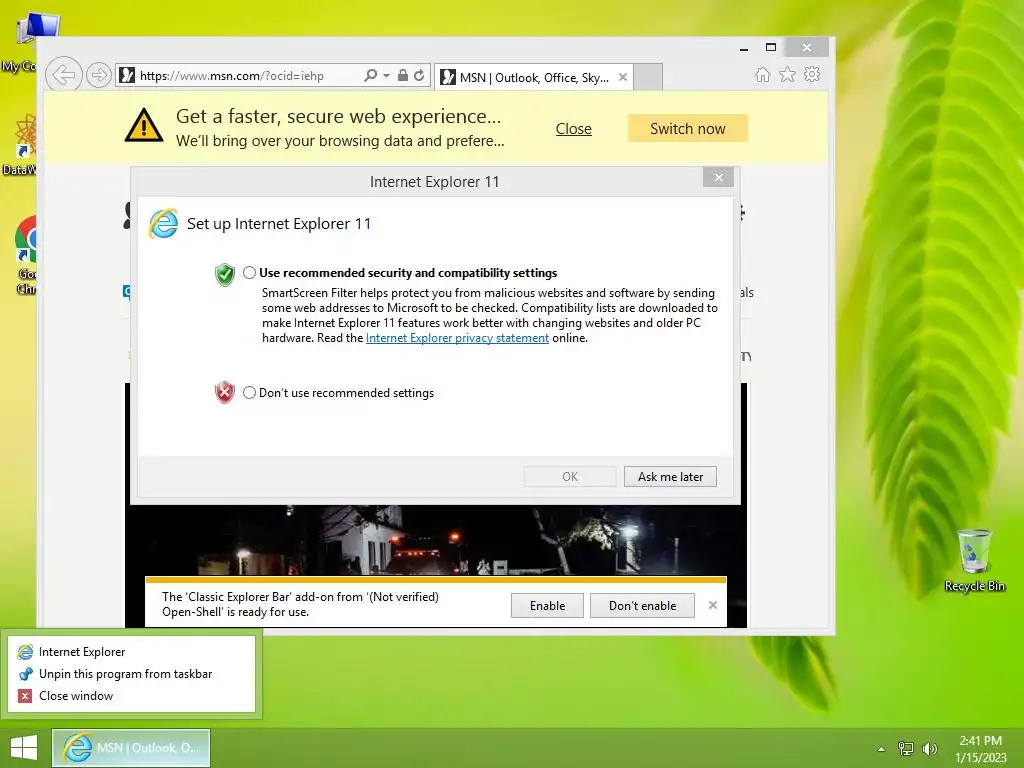
Task: Maximize the Internet Explorer window
Action: [771, 48]
